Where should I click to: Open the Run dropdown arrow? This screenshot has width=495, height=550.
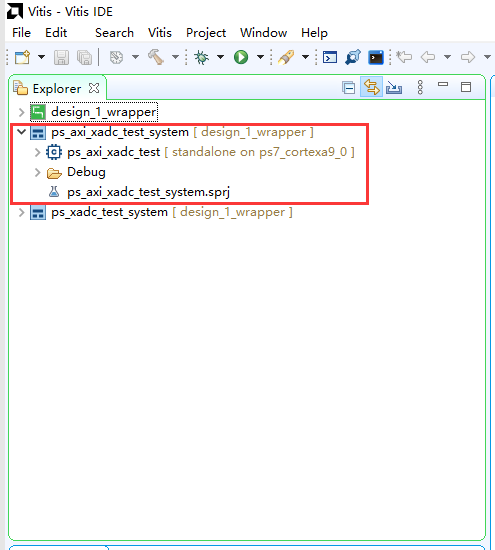tap(260, 57)
